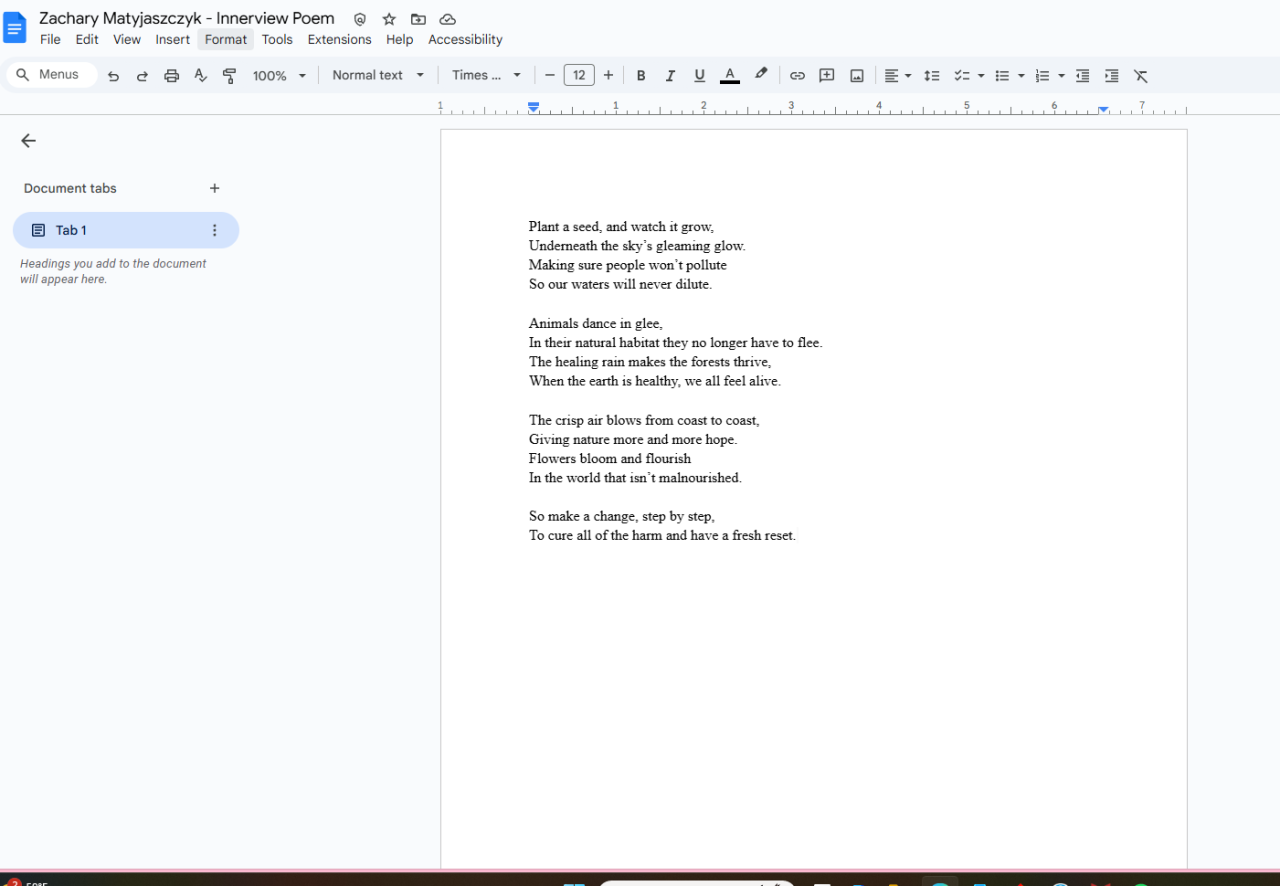Click the line "To cure all of the harm and have a fresh reset."
The image size is (1280, 886).
pyautogui.click(x=662, y=536)
